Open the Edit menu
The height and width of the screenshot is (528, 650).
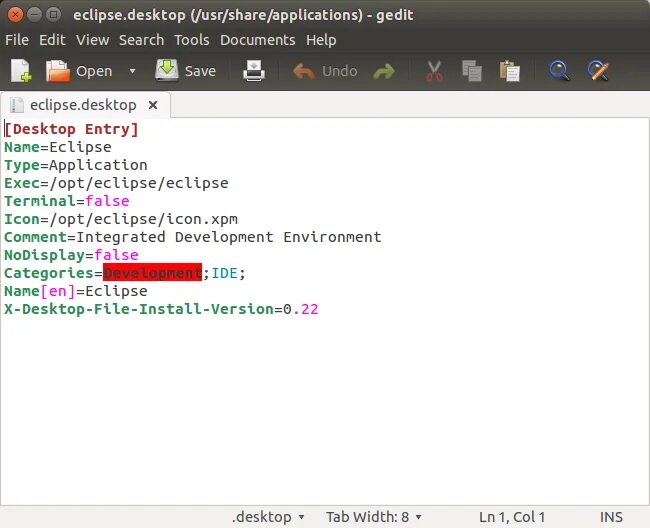[52, 40]
